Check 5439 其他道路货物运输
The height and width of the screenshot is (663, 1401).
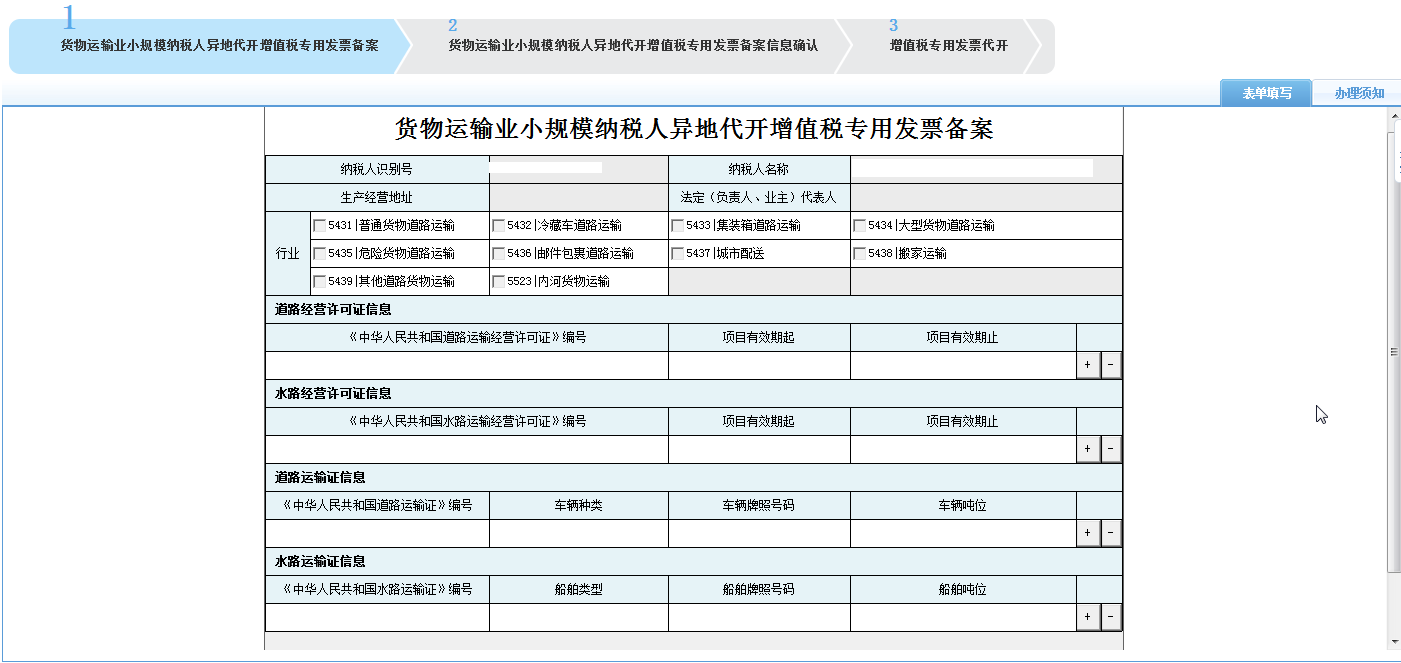click(318, 281)
